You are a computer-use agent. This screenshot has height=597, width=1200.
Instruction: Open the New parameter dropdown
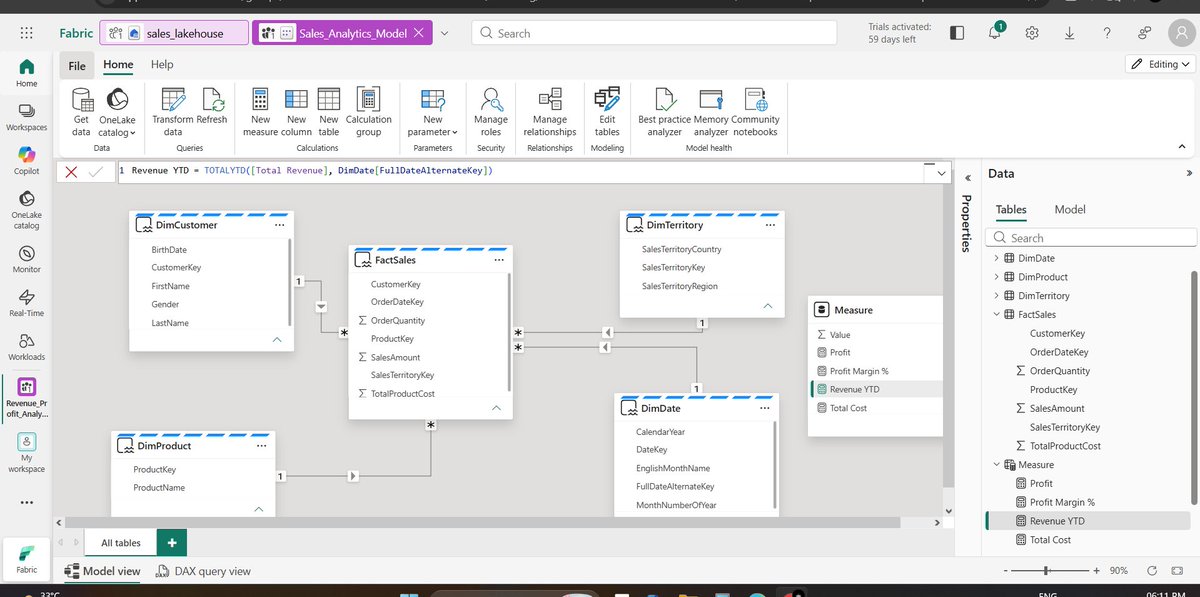pos(433,112)
